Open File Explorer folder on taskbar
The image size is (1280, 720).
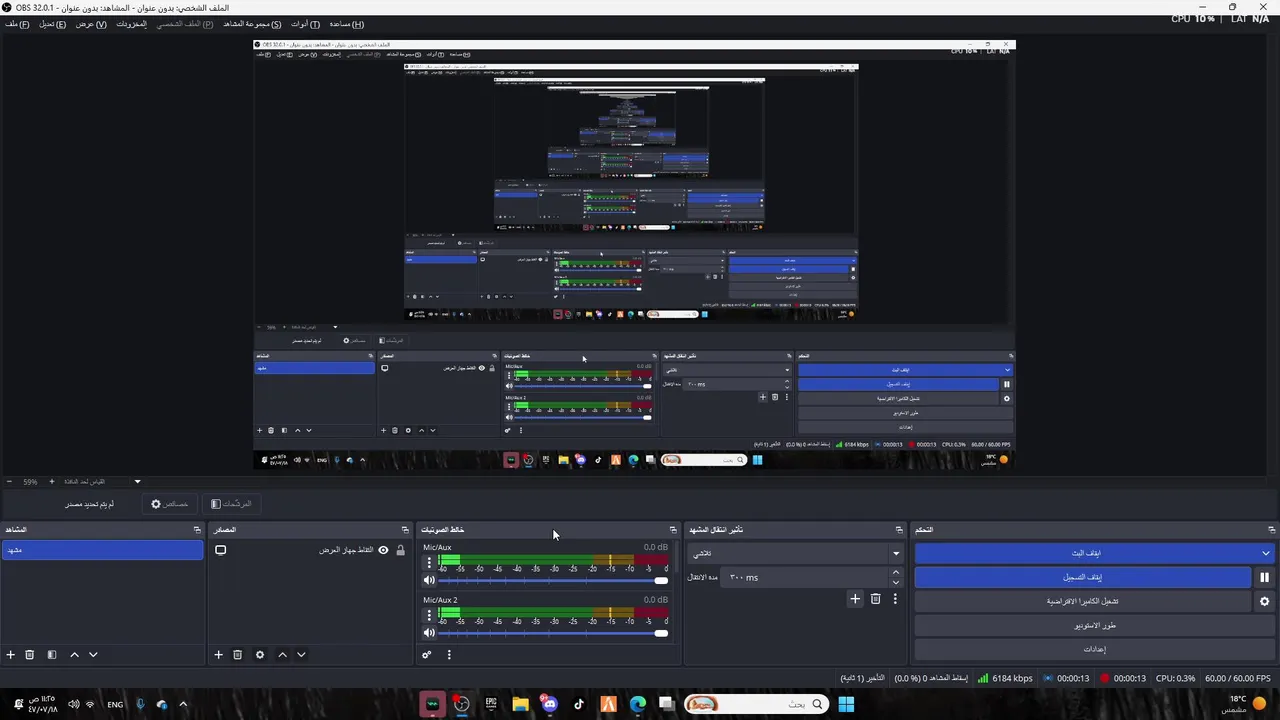click(520, 704)
